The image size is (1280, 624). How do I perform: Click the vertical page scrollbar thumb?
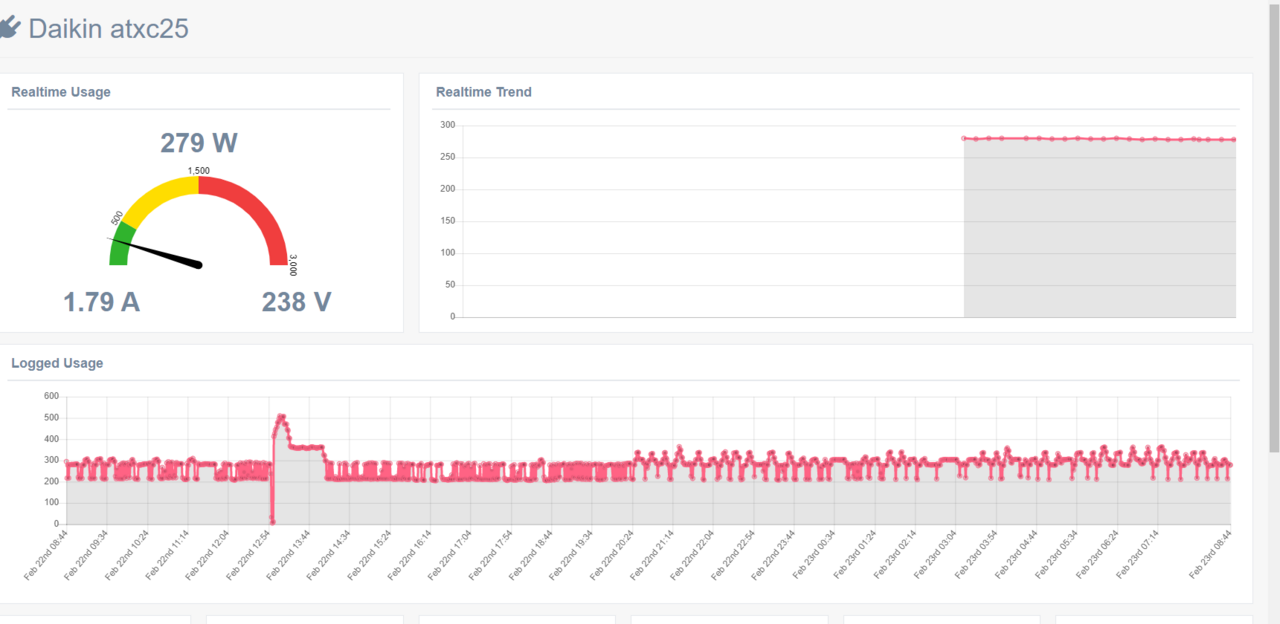tap(1274, 226)
